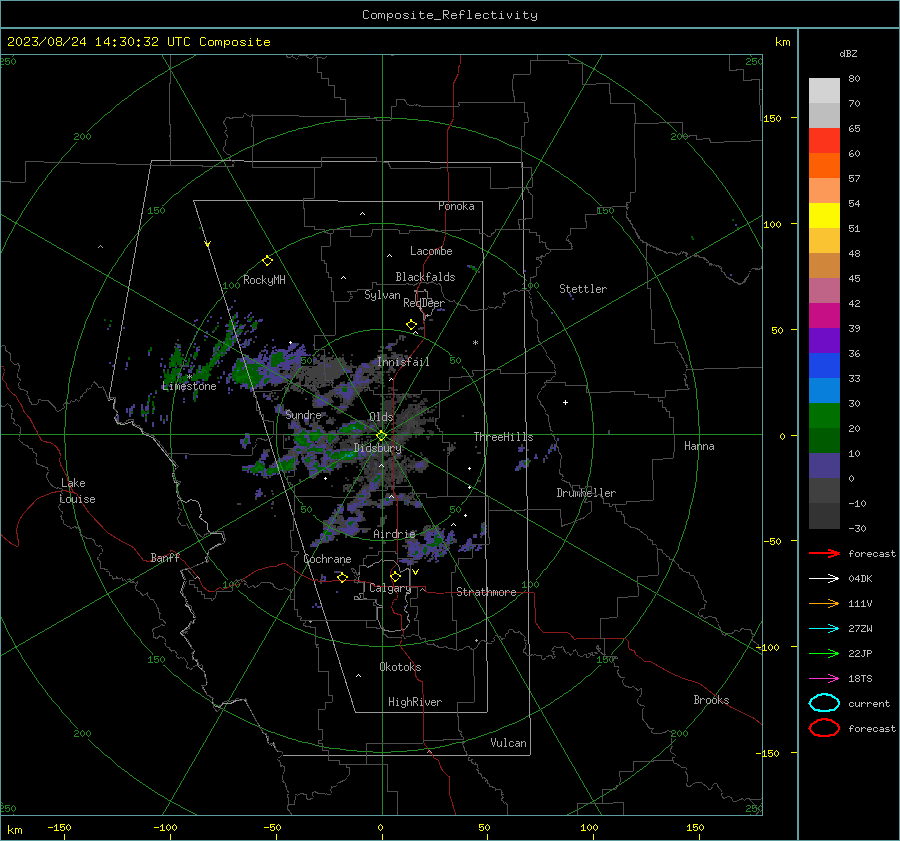Pick the orange 57–60 dBZ swatch

point(824,166)
